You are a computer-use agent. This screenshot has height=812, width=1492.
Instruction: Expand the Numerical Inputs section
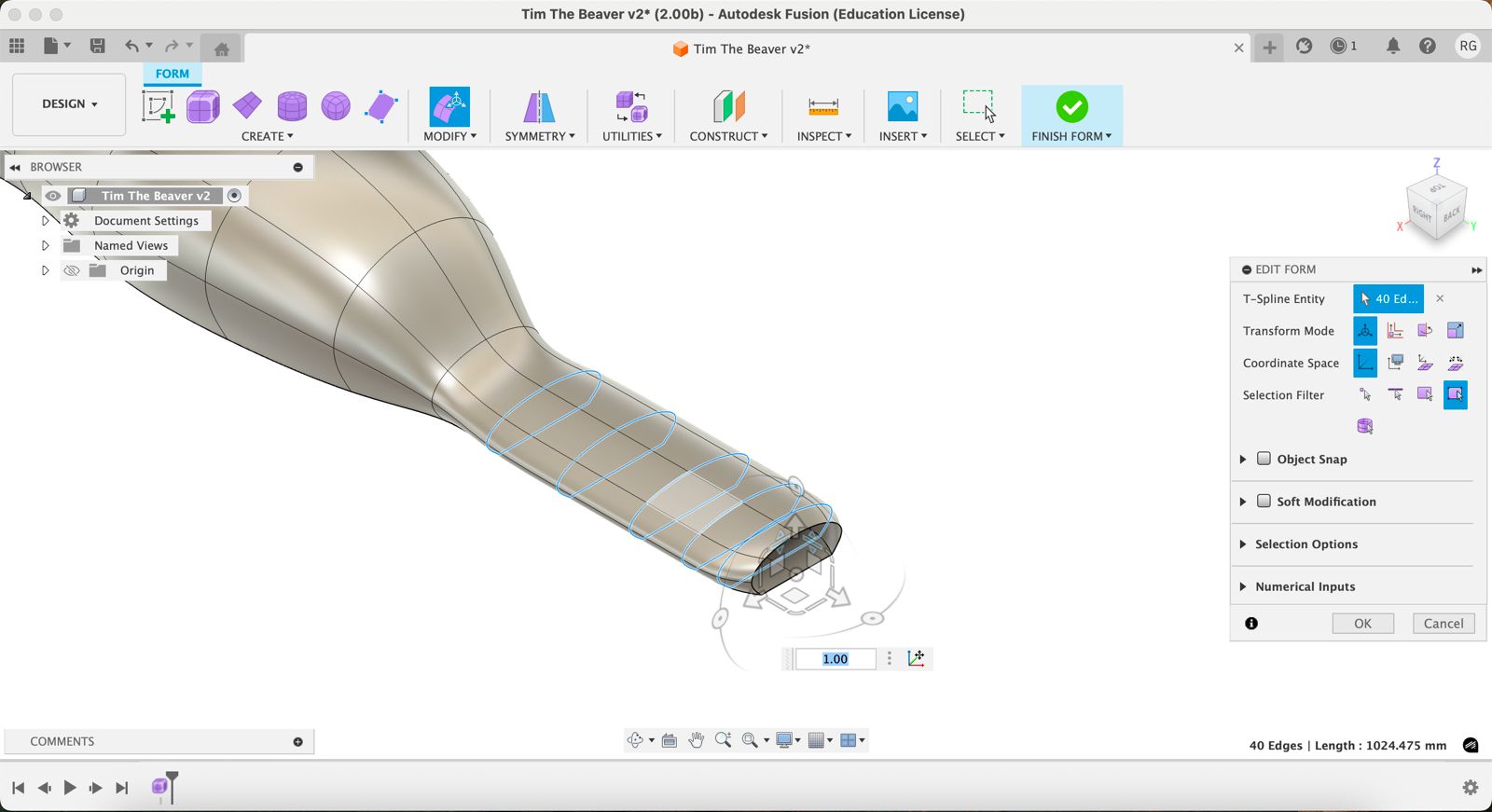pos(1243,586)
